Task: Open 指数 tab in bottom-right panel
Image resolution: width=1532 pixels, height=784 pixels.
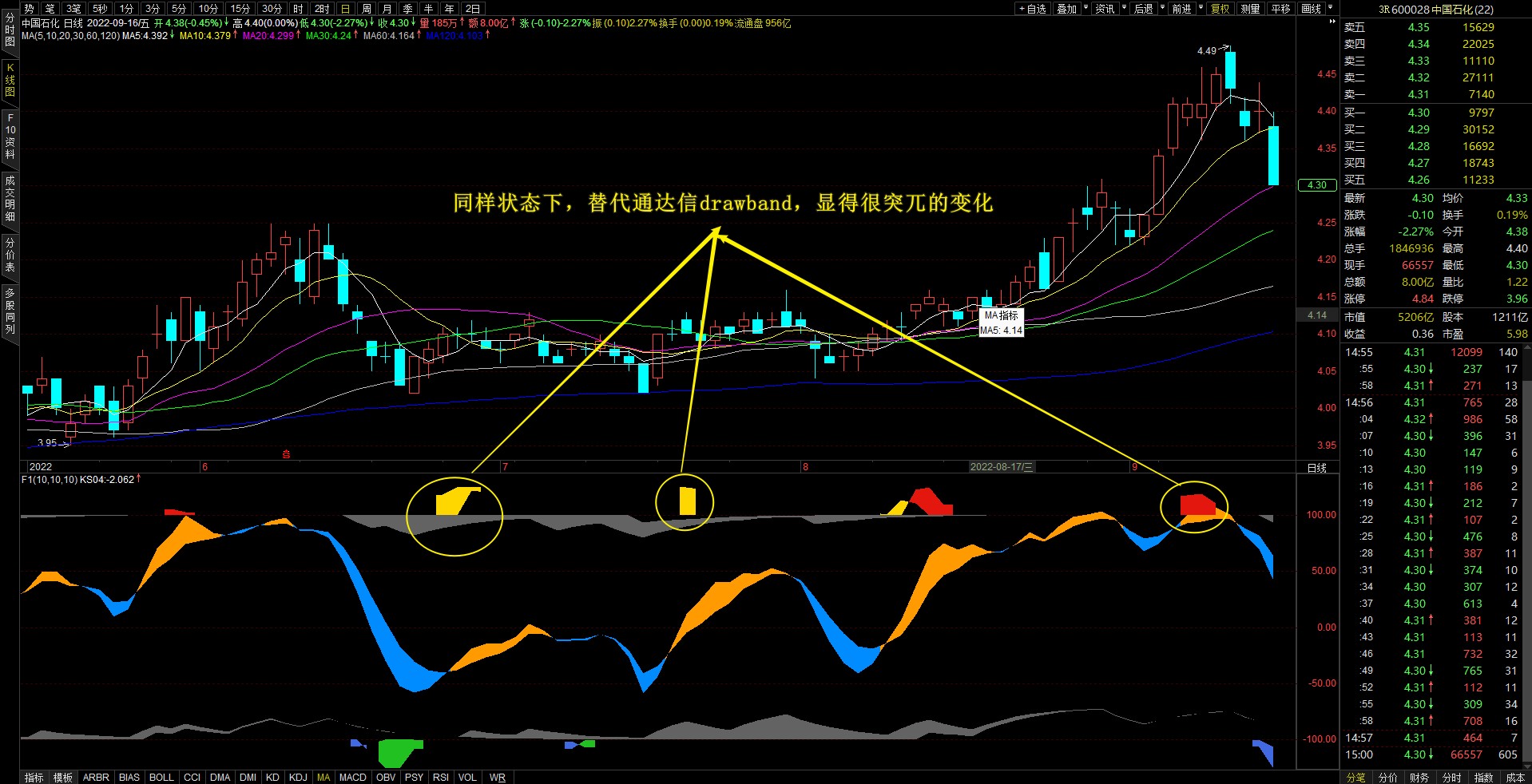Action: tap(1483, 777)
